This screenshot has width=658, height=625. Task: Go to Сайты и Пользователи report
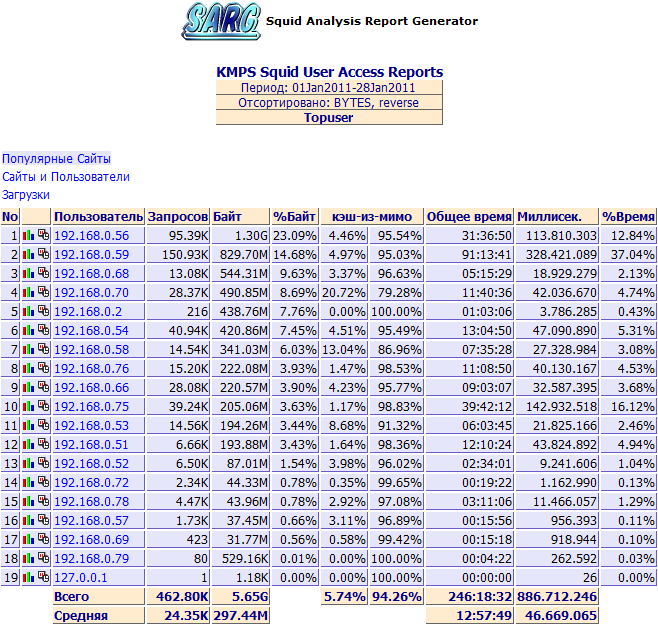pyautogui.click(x=66, y=177)
